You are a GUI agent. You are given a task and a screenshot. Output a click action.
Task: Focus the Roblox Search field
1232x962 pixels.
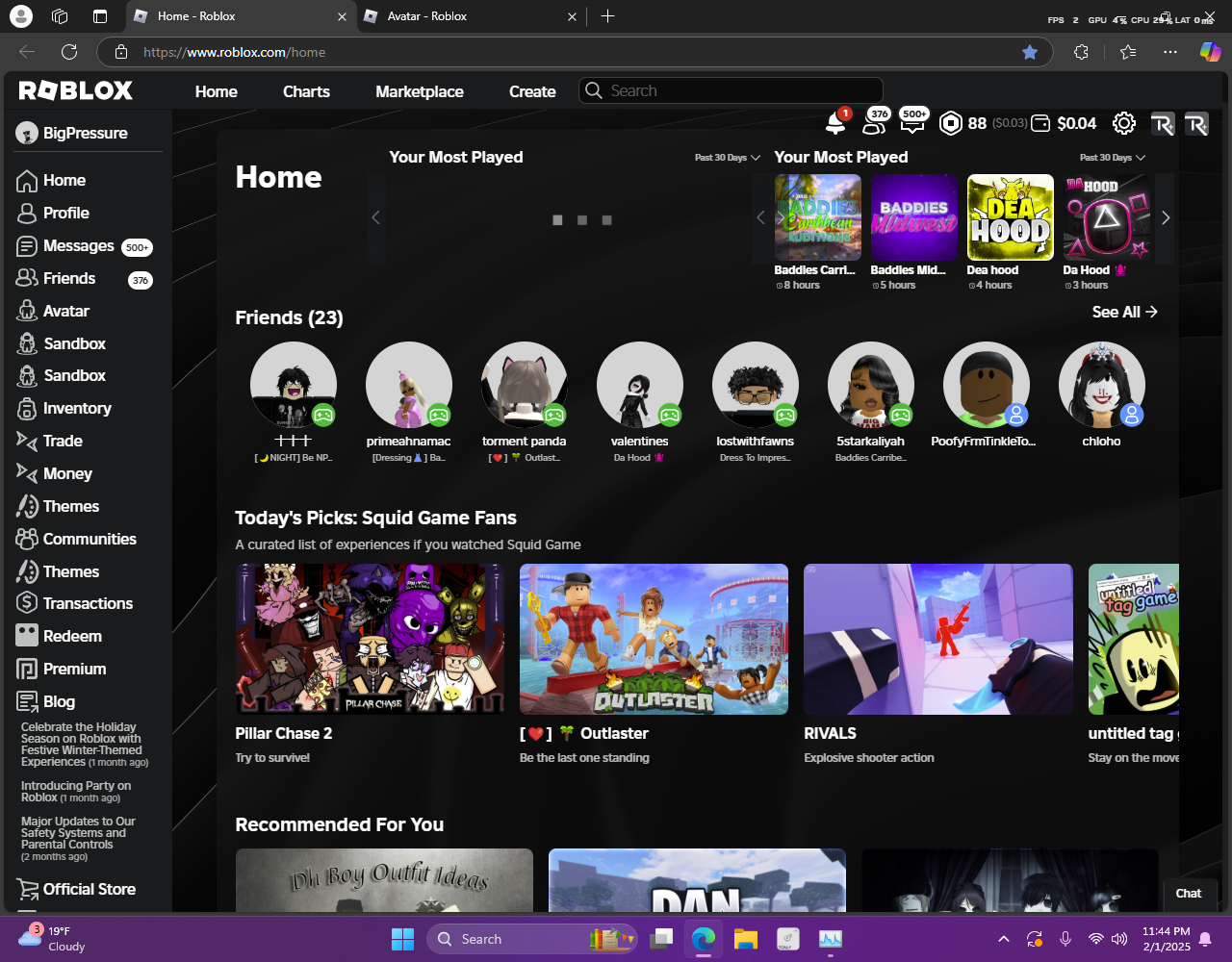[731, 90]
